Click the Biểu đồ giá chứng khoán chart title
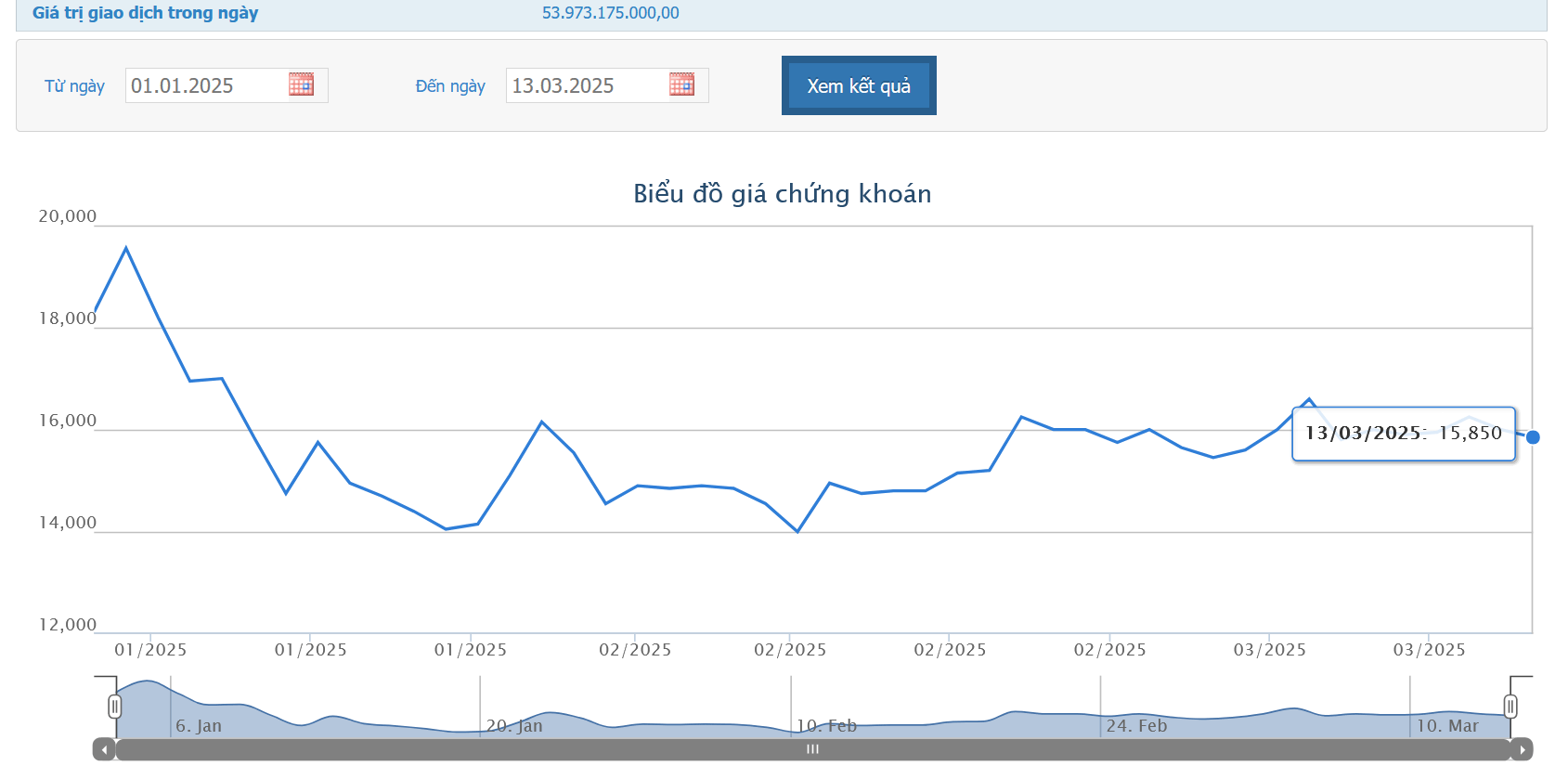The width and height of the screenshot is (1568, 779). click(782, 193)
